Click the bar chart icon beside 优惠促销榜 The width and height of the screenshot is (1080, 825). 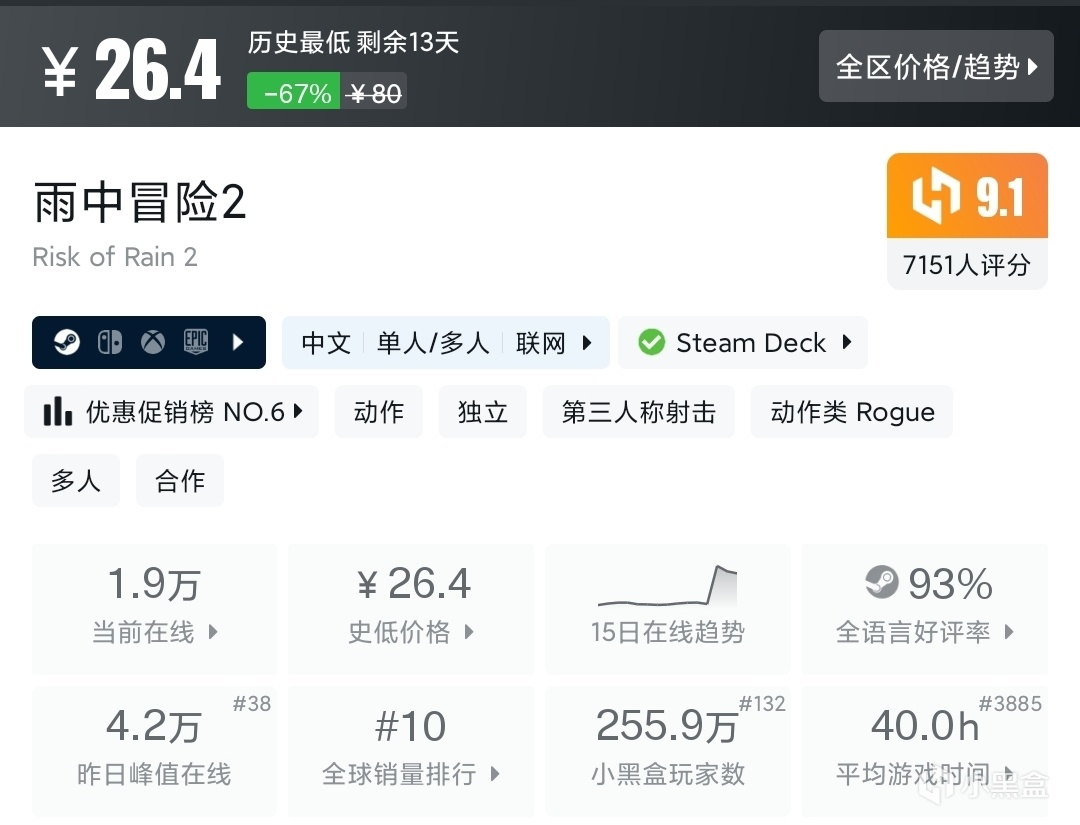58,412
